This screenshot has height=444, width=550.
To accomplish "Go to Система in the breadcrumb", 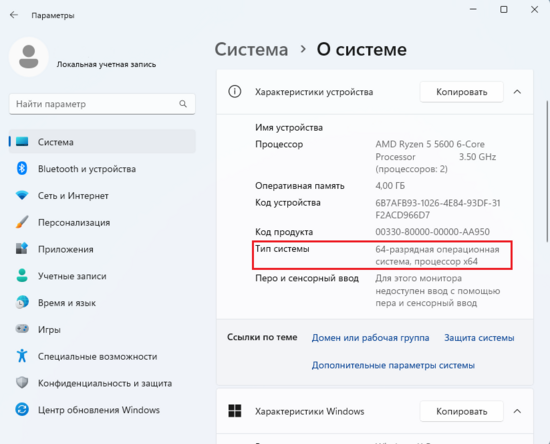I will click(251, 49).
